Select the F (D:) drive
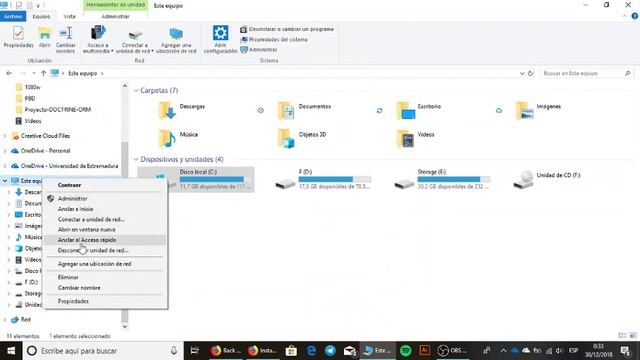 323,179
